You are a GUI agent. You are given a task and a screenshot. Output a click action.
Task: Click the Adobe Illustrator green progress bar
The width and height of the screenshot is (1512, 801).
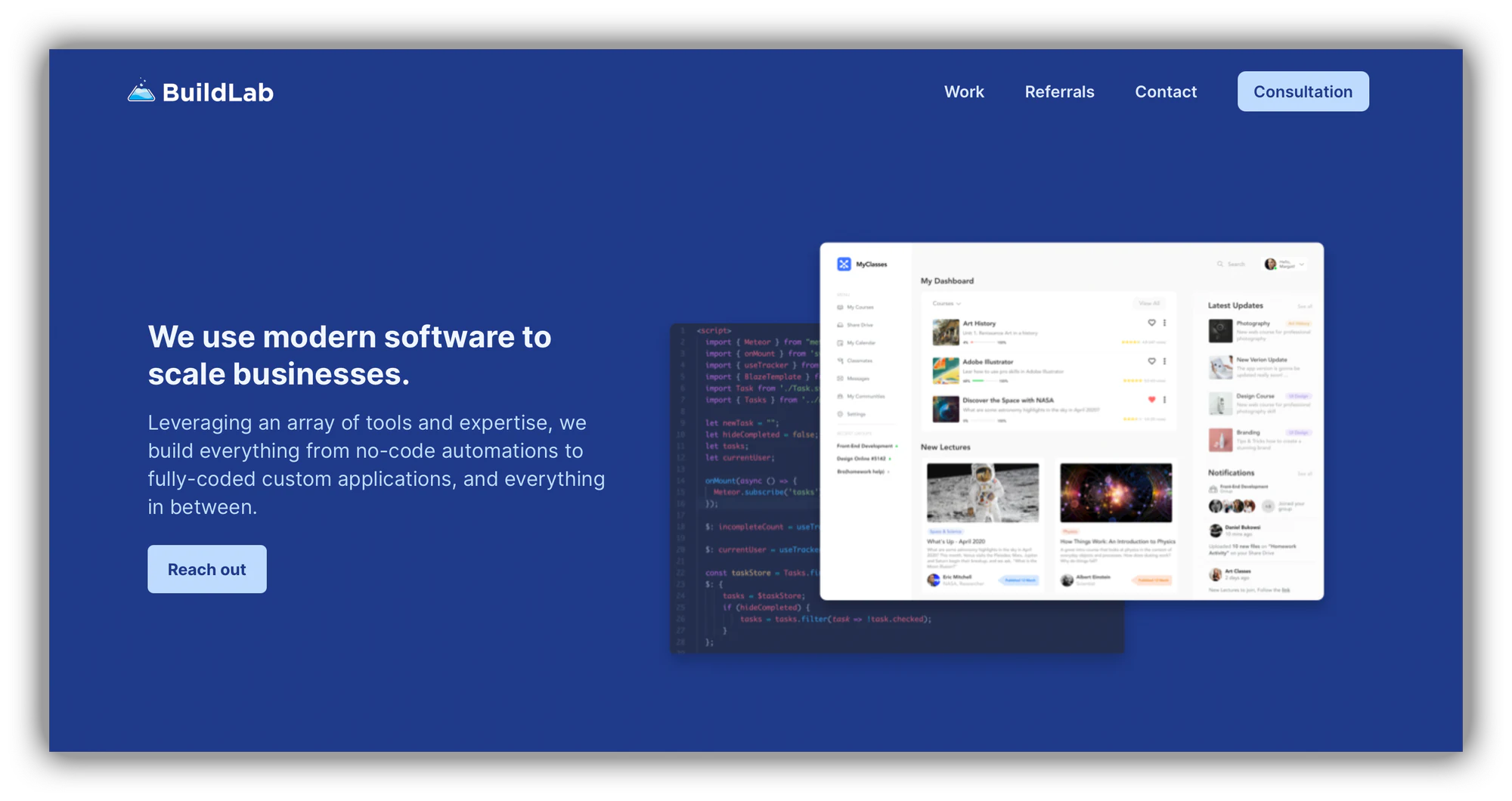point(978,381)
